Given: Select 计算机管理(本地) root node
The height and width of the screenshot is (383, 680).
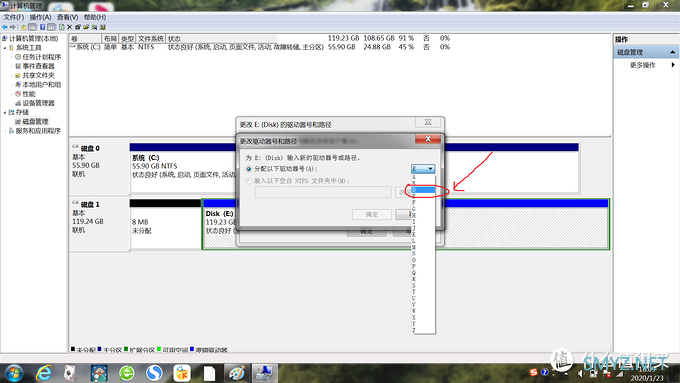Looking at the screenshot, I should [33, 38].
